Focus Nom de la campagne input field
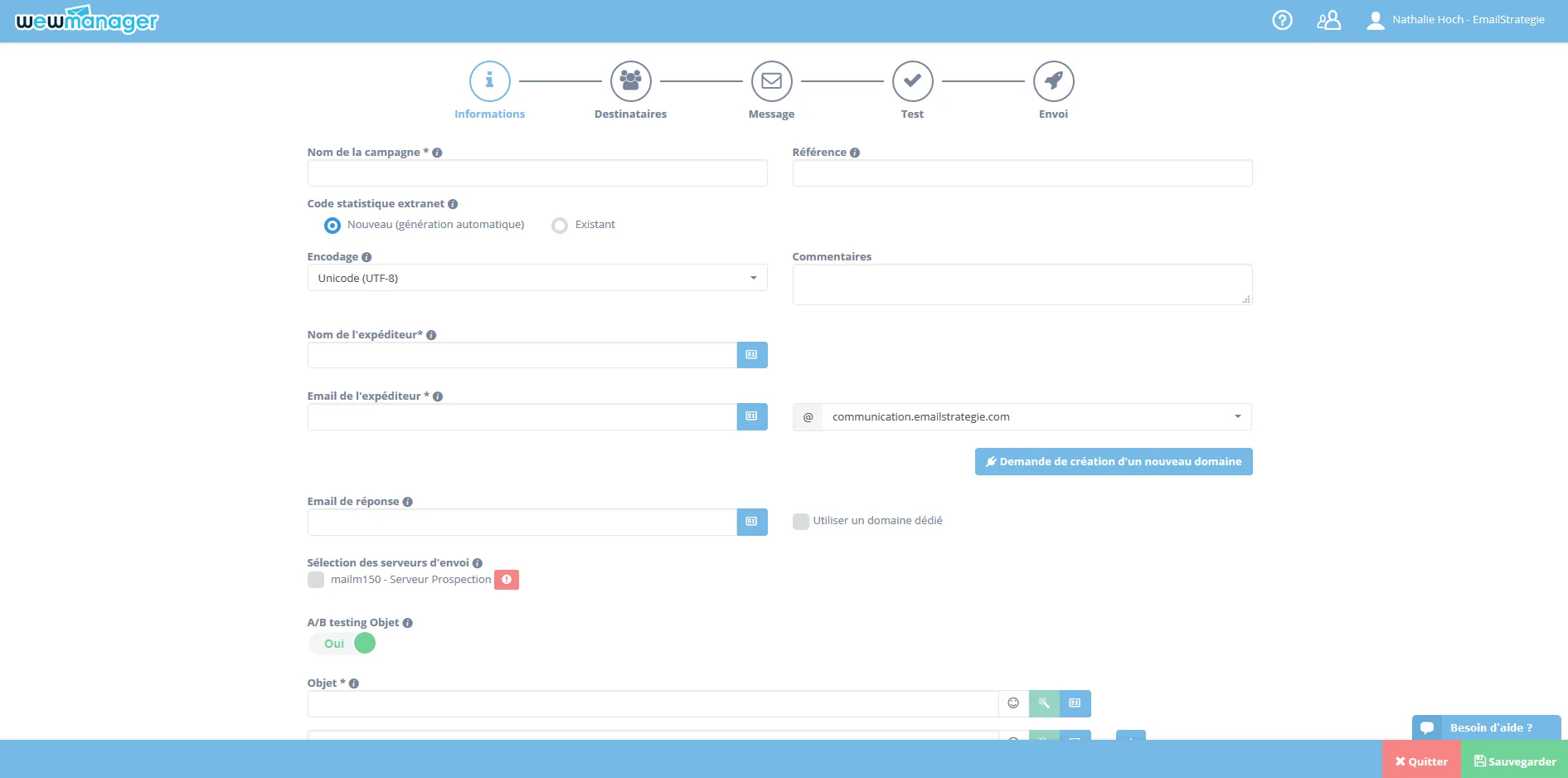This screenshot has width=1568, height=778. point(537,173)
